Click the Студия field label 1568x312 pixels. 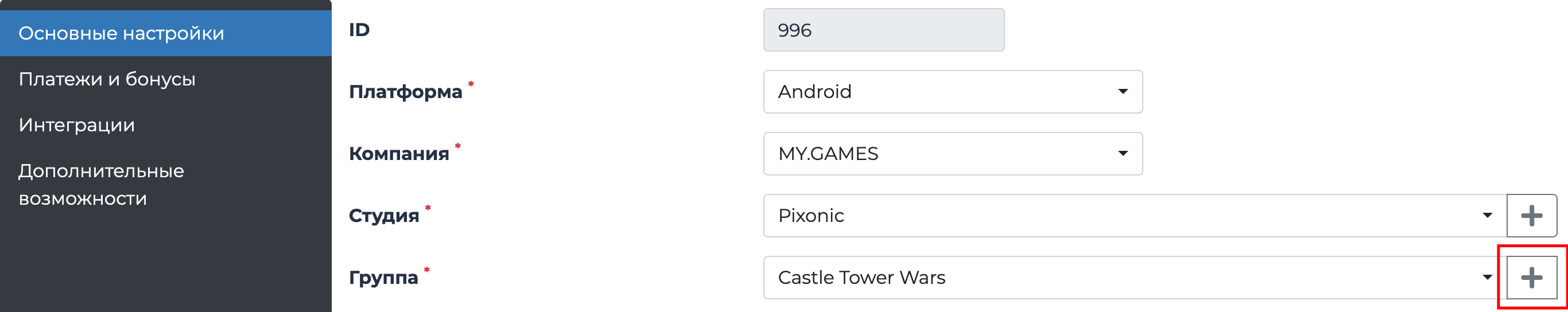point(383,215)
